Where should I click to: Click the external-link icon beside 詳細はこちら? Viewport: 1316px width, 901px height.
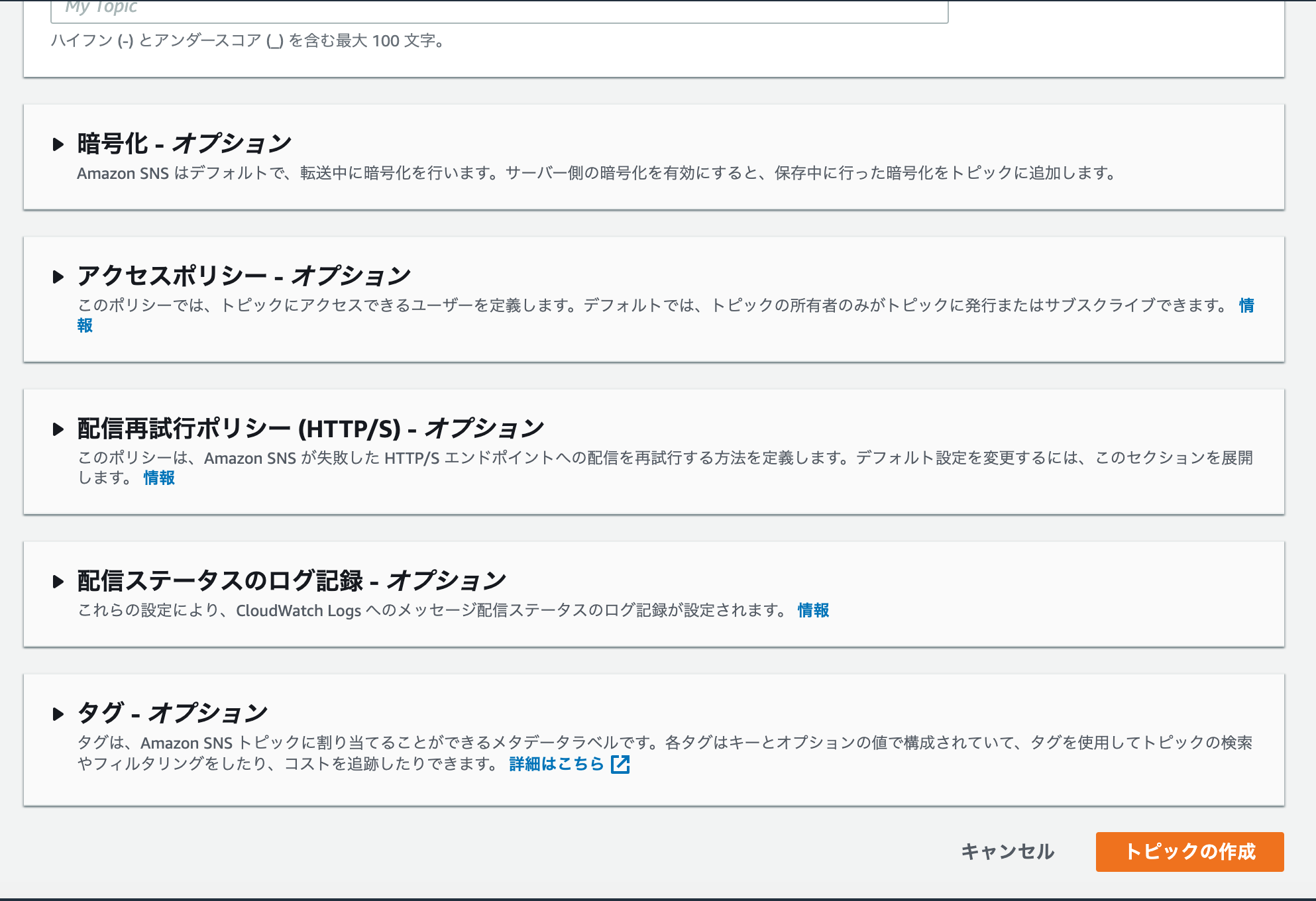[620, 764]
